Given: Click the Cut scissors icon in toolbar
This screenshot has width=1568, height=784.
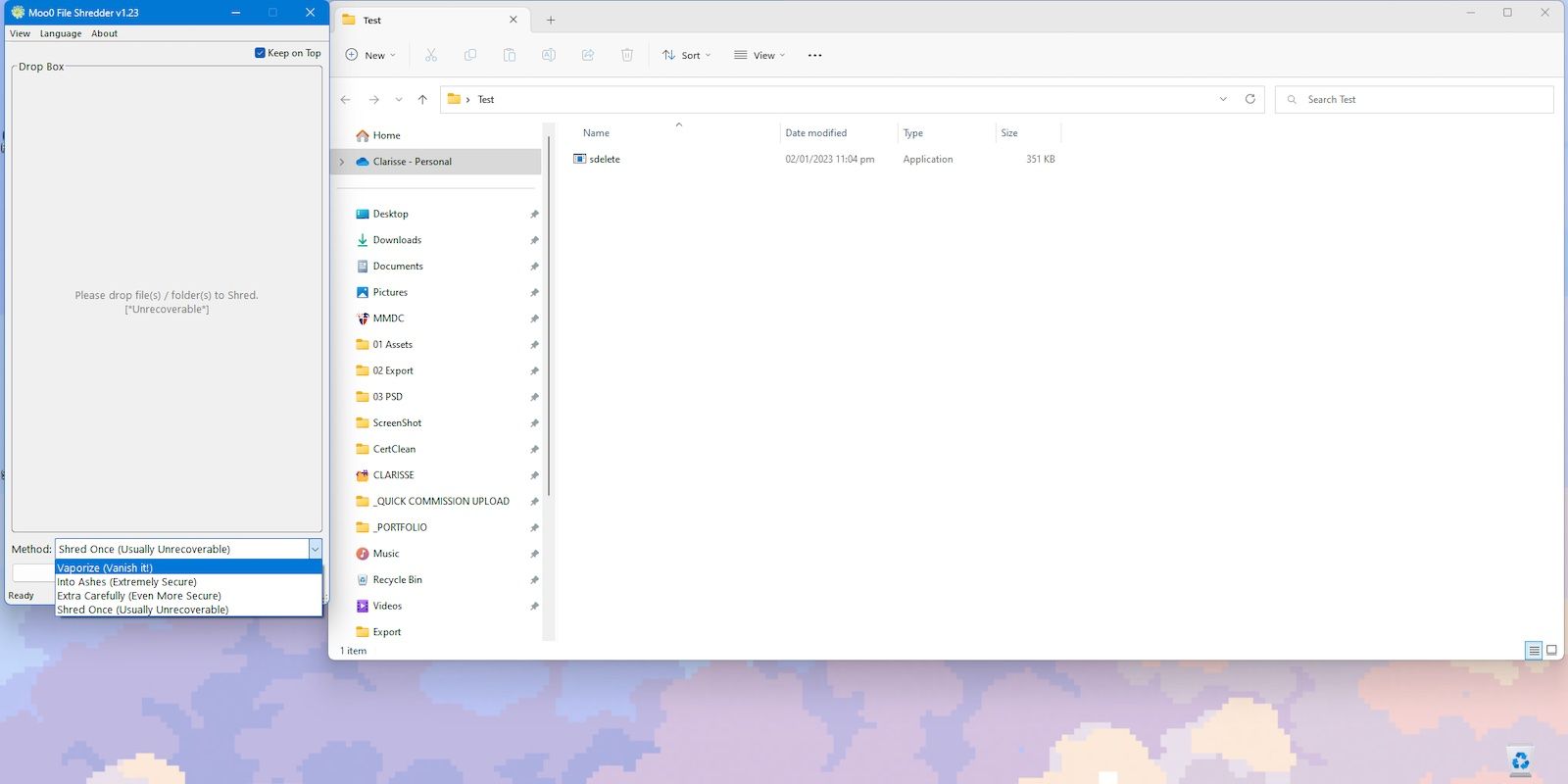Looking at the screenshot, I should (431, 56).
